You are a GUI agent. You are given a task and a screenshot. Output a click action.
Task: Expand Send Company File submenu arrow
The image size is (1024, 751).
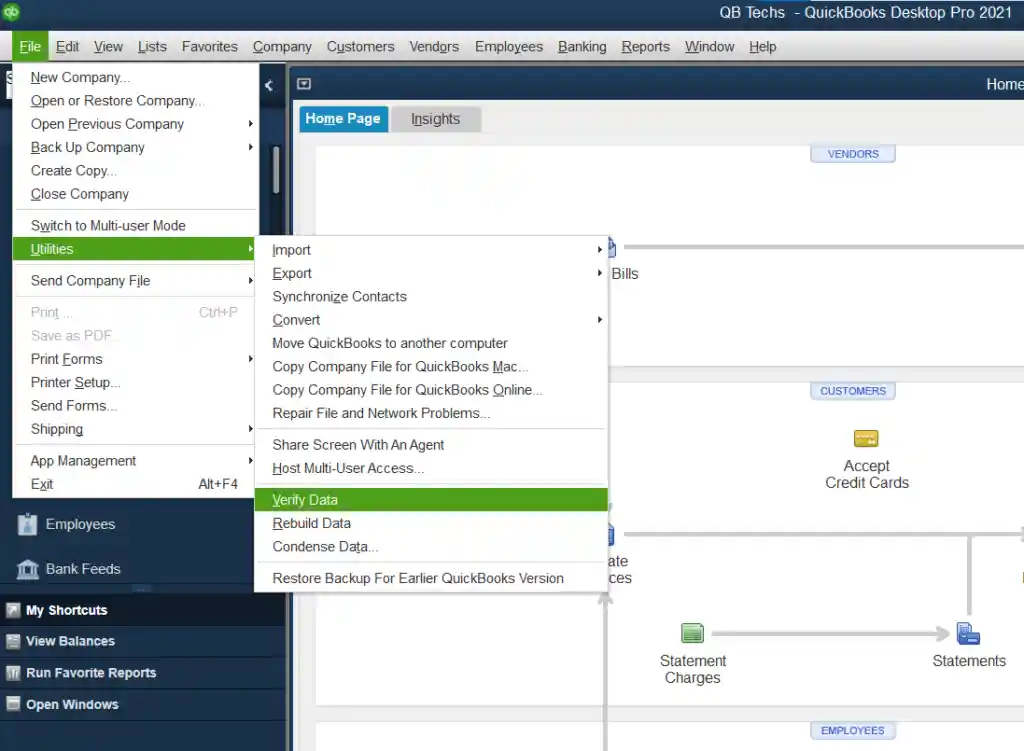(x=250, y=280)
